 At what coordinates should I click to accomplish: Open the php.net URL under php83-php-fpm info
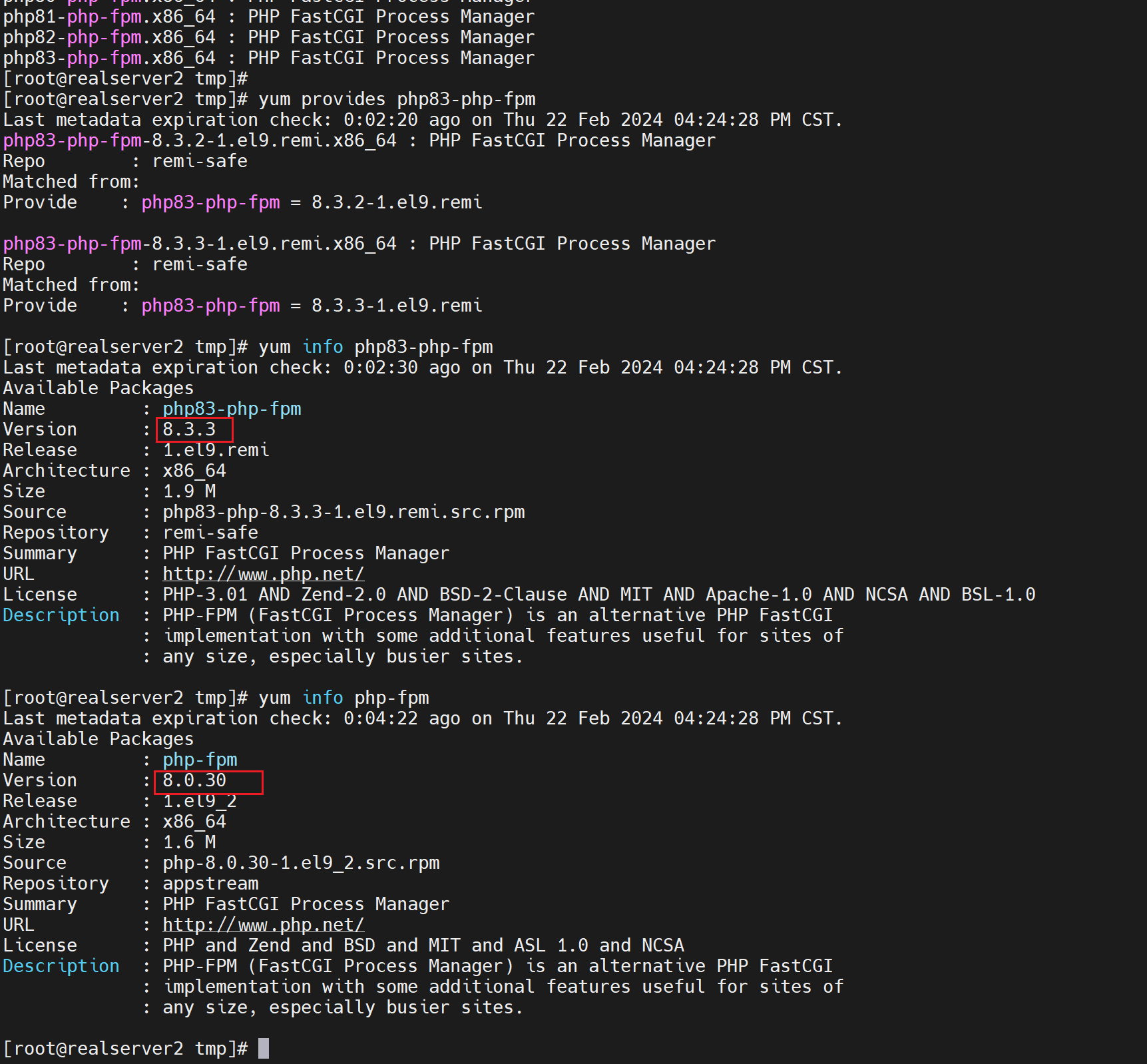(x=263, y=574)
